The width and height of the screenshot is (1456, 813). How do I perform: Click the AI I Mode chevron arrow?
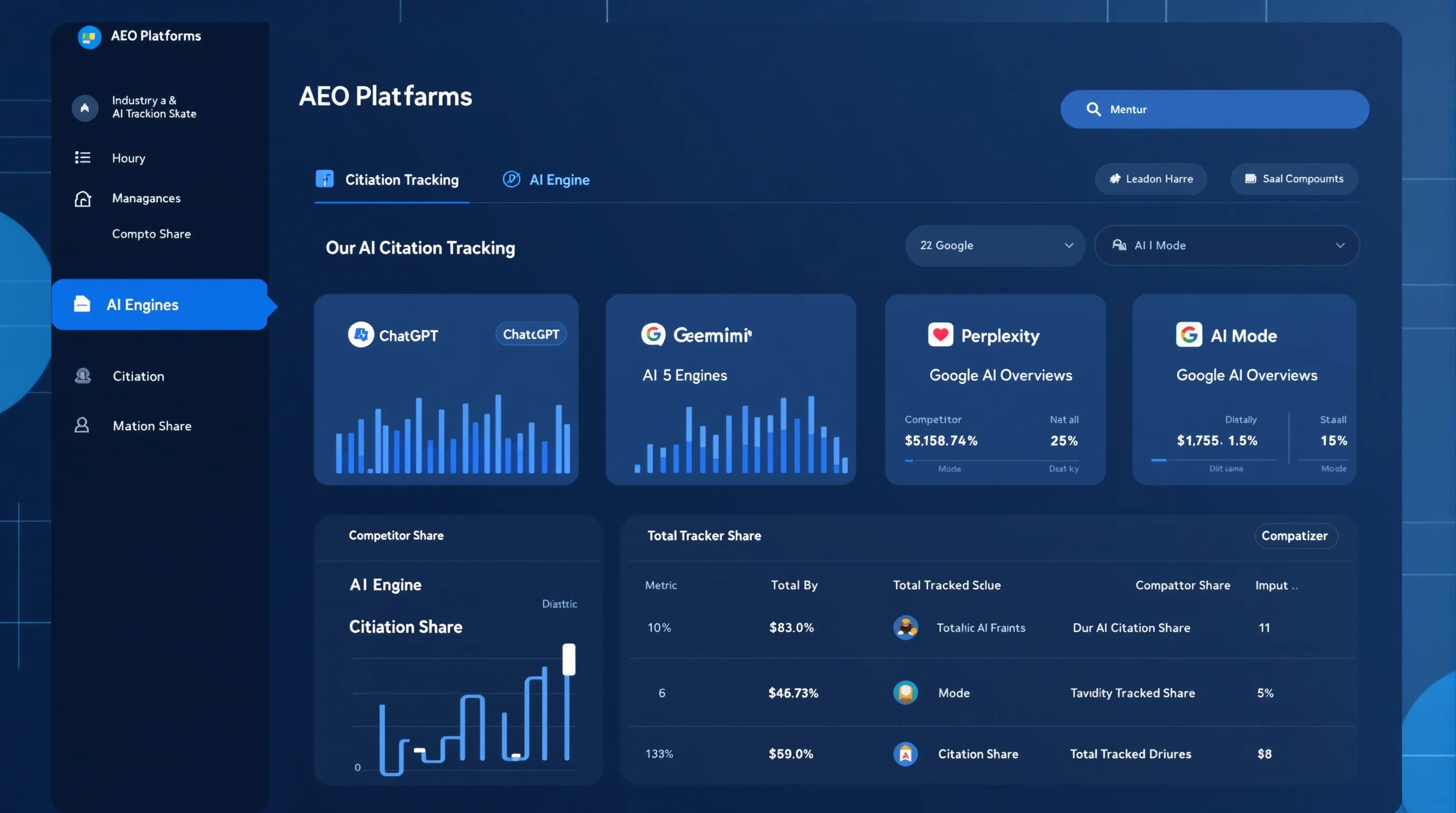[x=1340, y=246]
